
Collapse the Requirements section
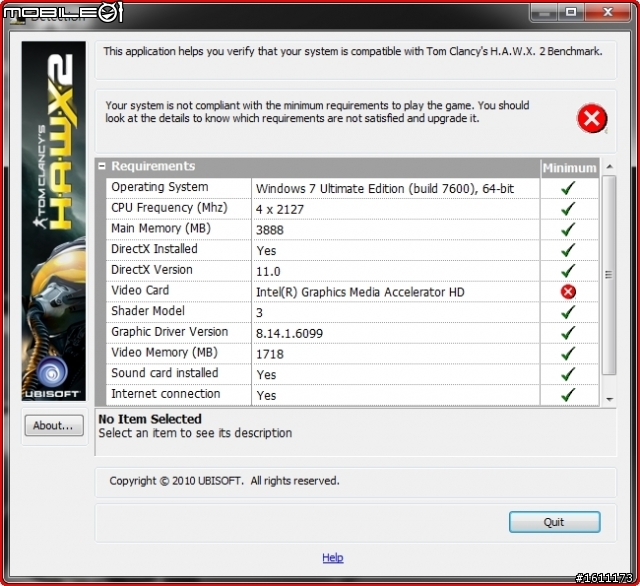click(x=102, y=166)
